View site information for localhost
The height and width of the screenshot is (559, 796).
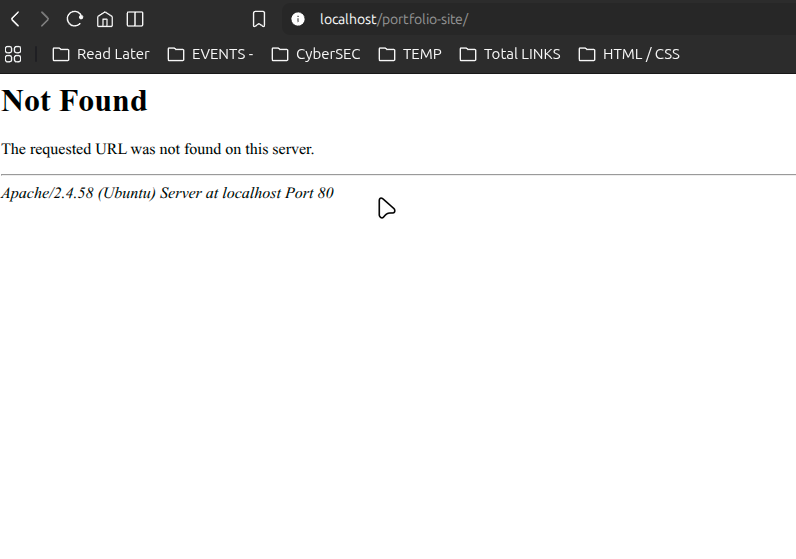tap(298, 19)
